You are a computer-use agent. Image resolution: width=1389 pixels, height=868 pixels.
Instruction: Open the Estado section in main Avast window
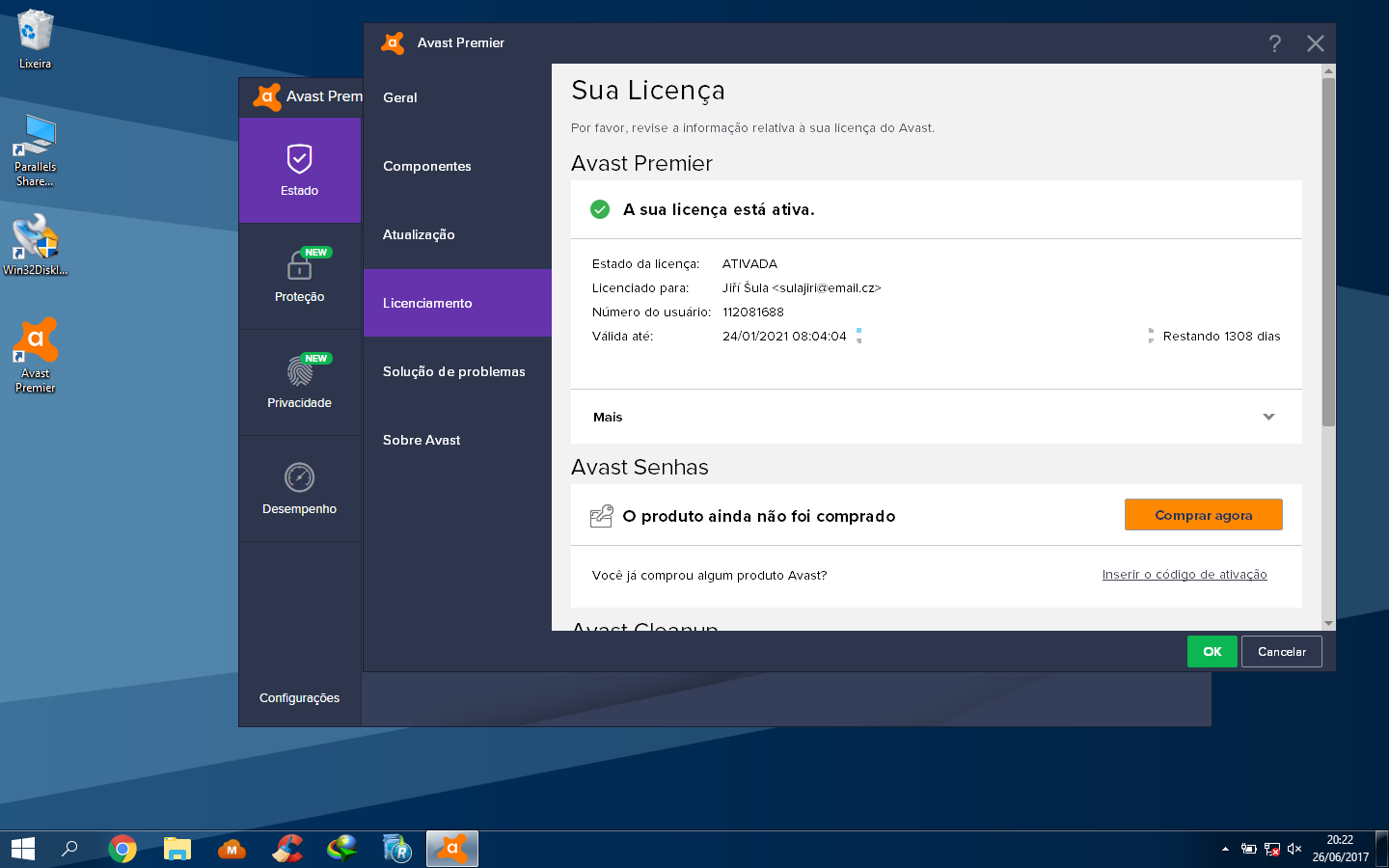pos(300,170)
